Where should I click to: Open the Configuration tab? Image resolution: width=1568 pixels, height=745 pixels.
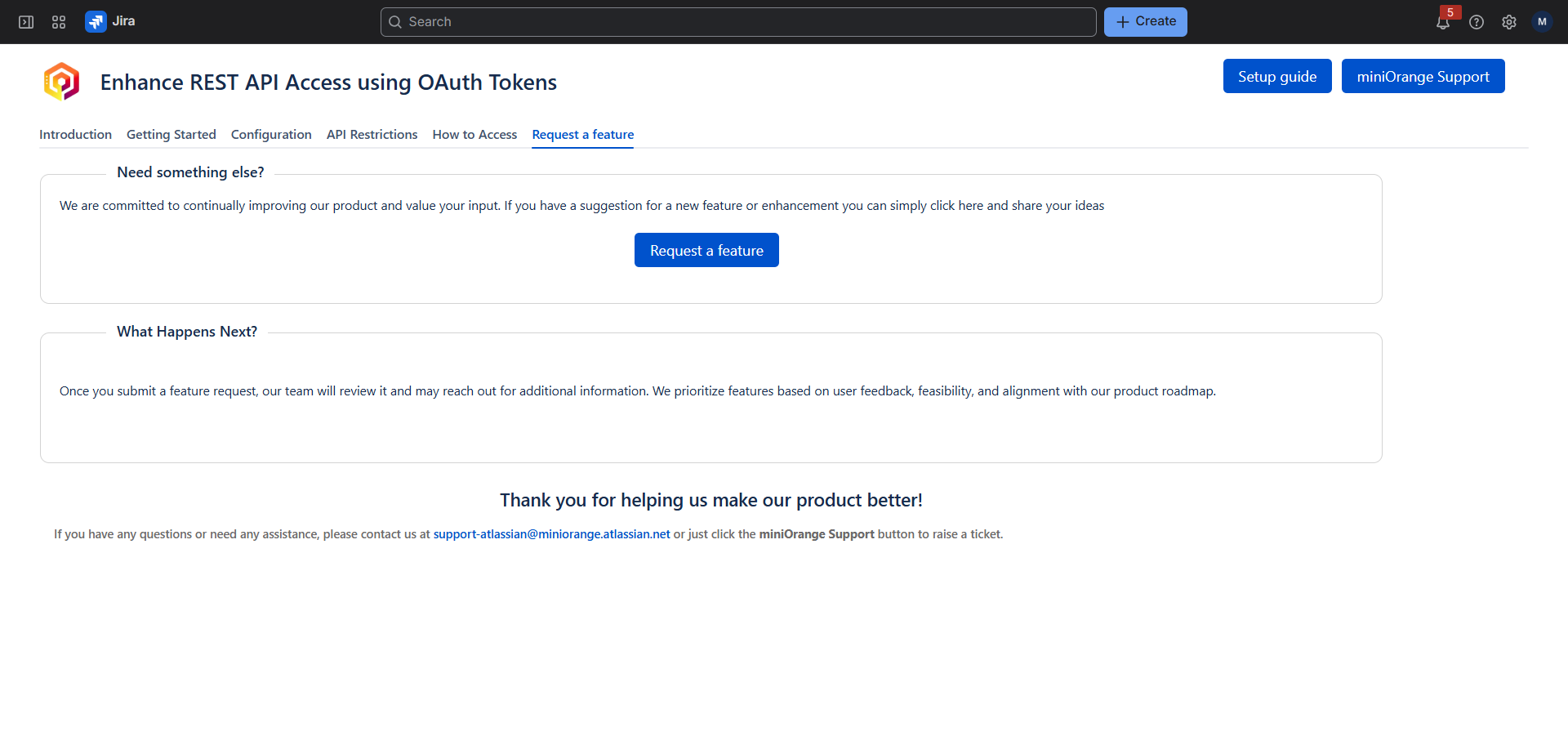click(x=271, y=134)
